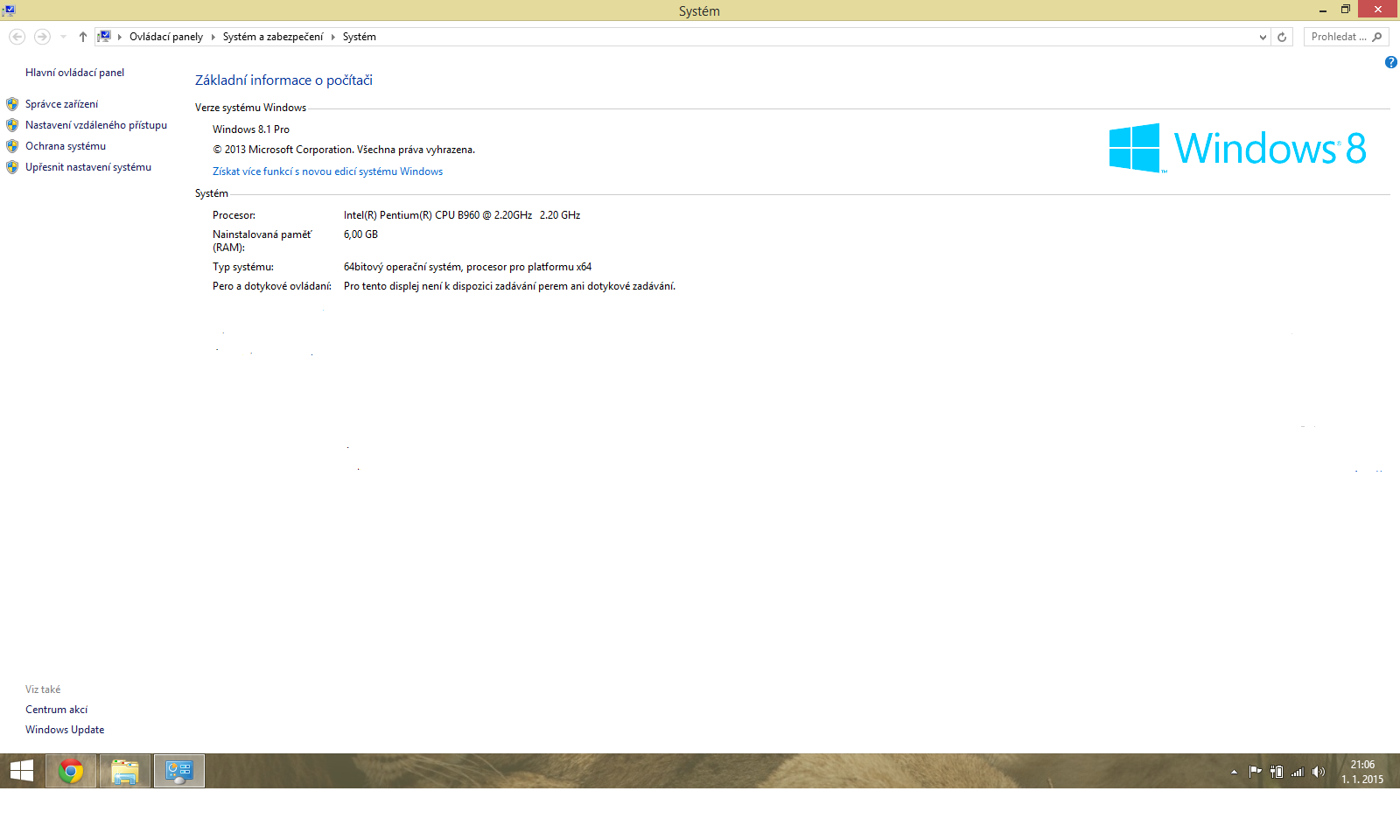Screen dimensions: 1400x840
Task: Open Správce zařízení
Action: pos(61,104)
